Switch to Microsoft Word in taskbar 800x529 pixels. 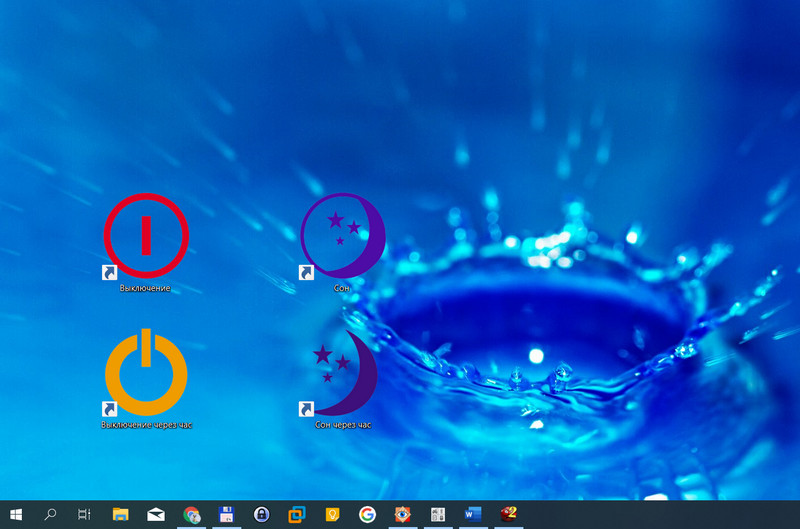pos(472,514)
